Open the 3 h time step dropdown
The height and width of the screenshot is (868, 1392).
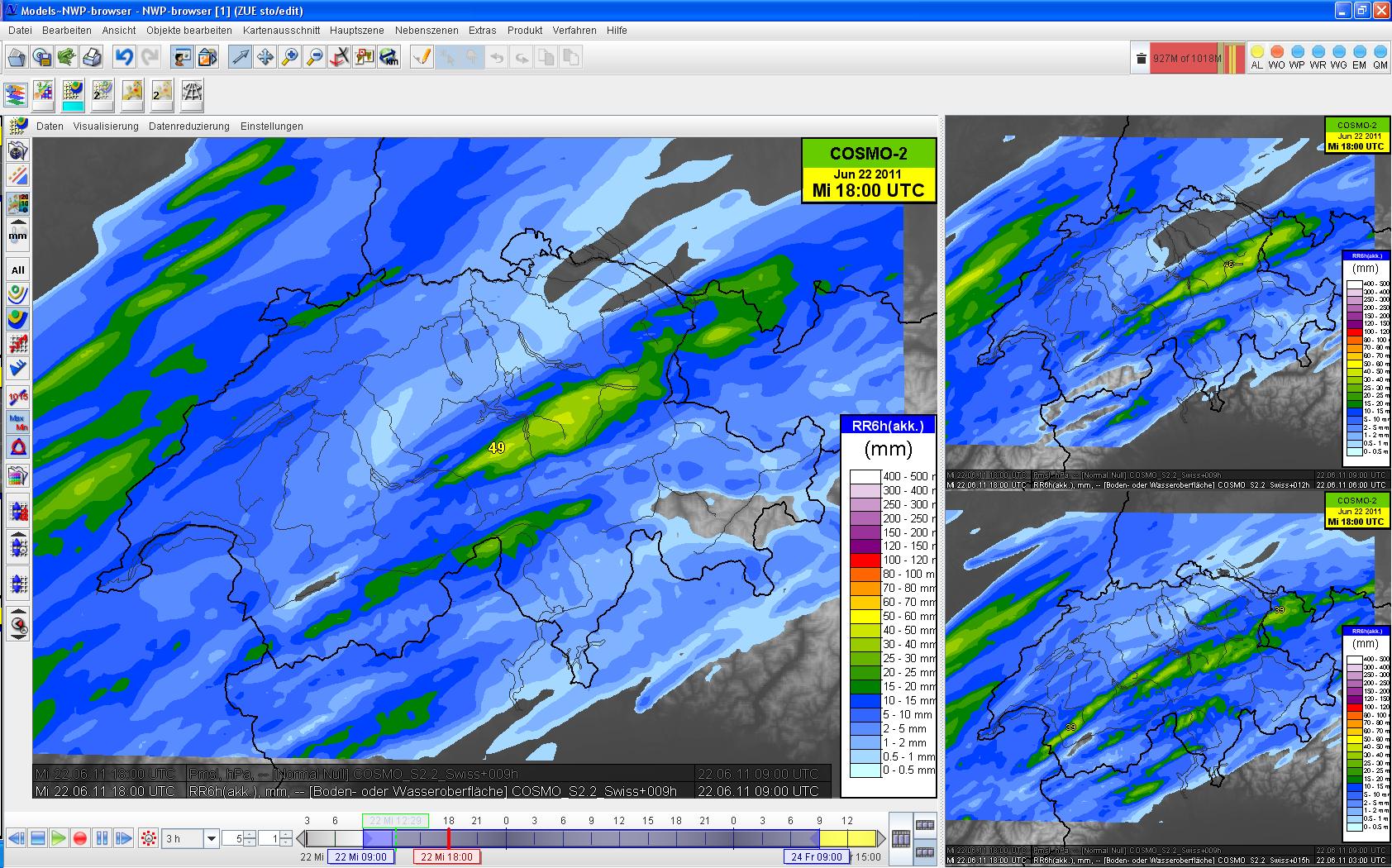coord(211,838)
